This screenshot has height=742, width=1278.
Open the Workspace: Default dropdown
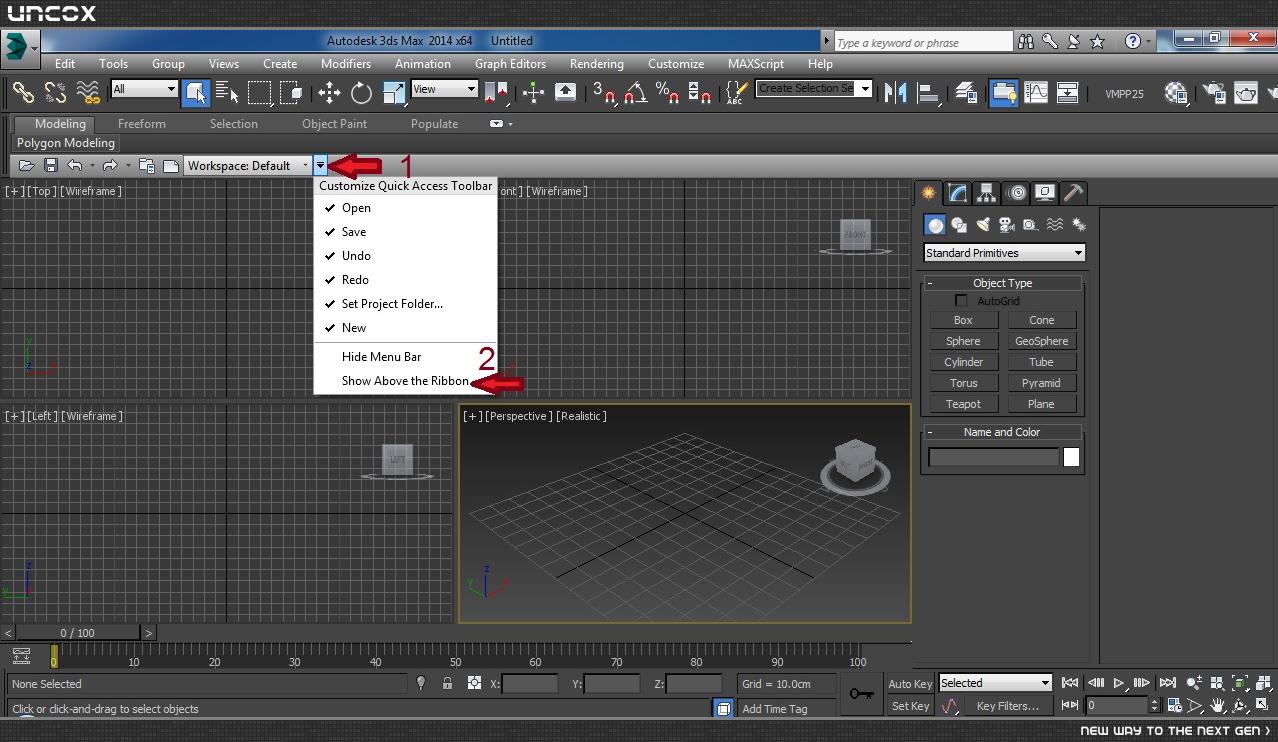pos(248,166)
